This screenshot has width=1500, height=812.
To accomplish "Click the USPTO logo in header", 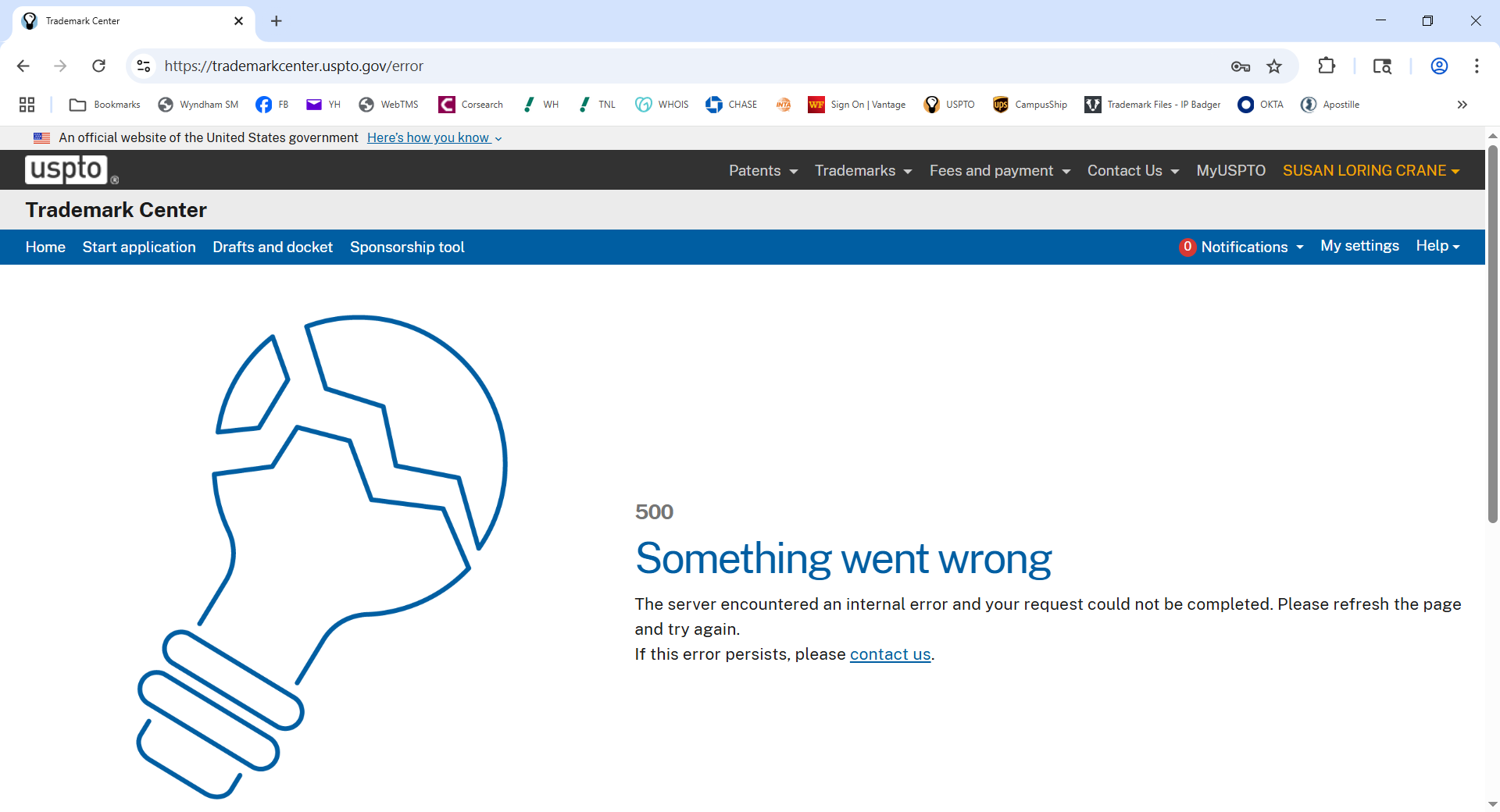I will (67, 169).
